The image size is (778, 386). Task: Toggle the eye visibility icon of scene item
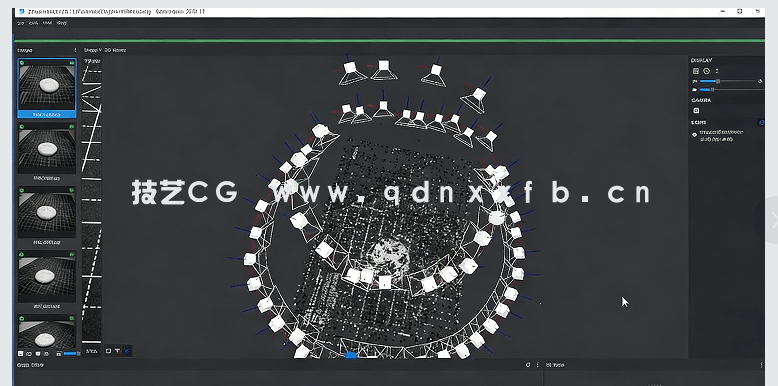pos(694,134)
